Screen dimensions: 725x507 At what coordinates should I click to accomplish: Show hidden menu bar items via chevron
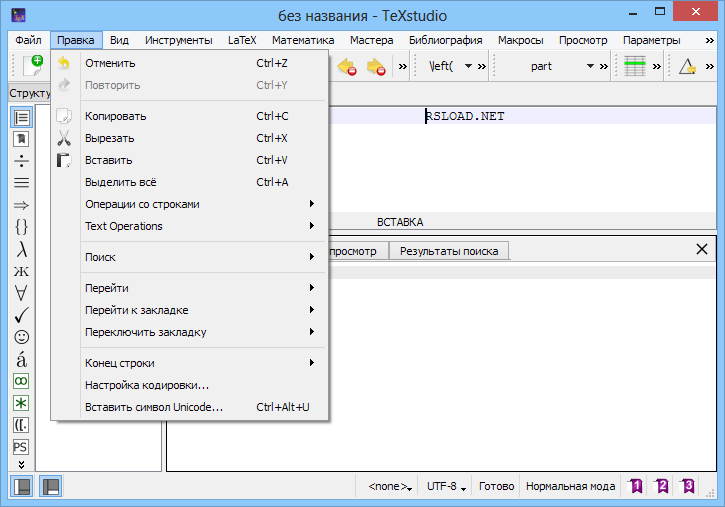(x=710, y=41)
